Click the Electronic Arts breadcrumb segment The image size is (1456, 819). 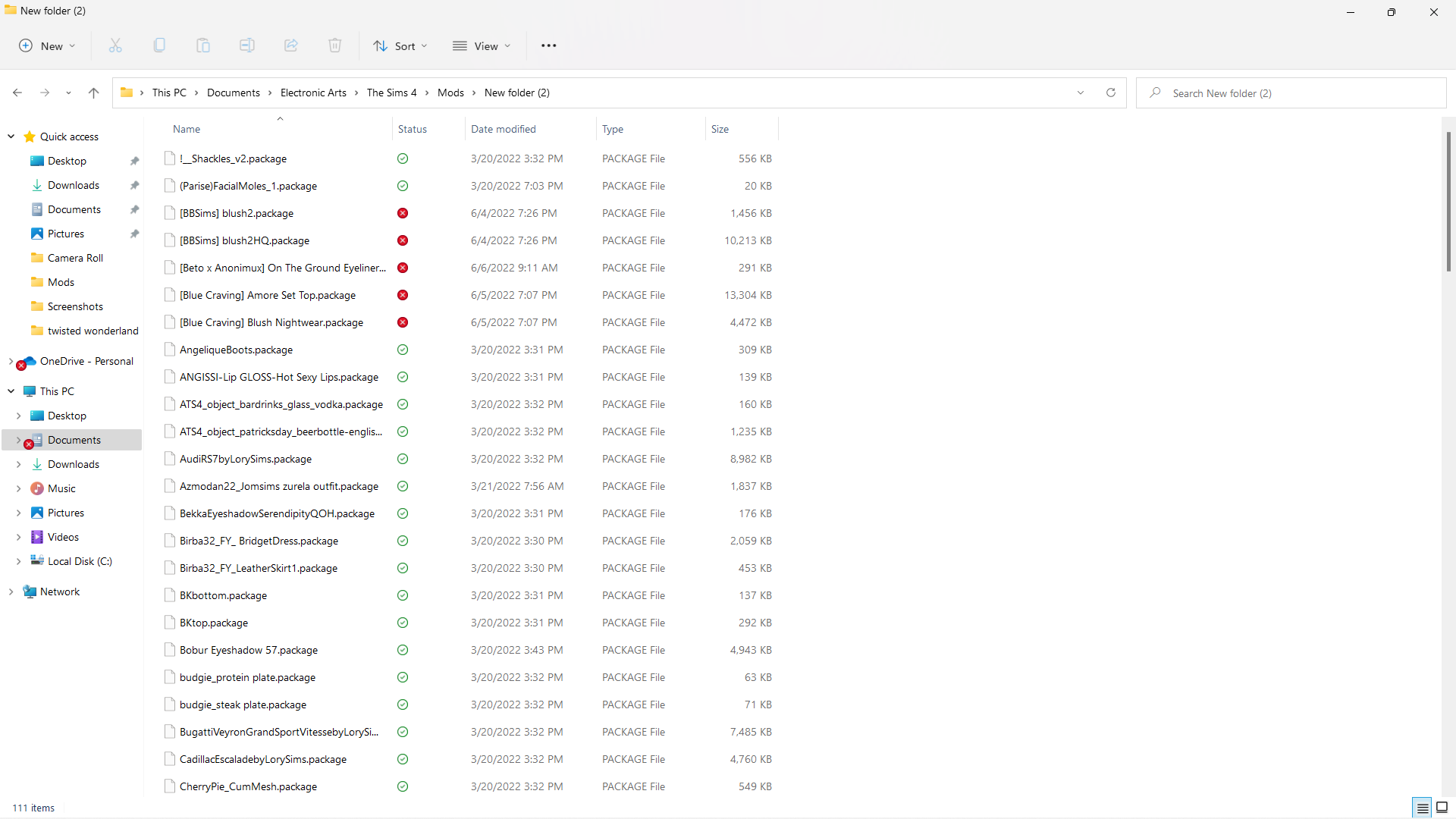coord(313,93)
